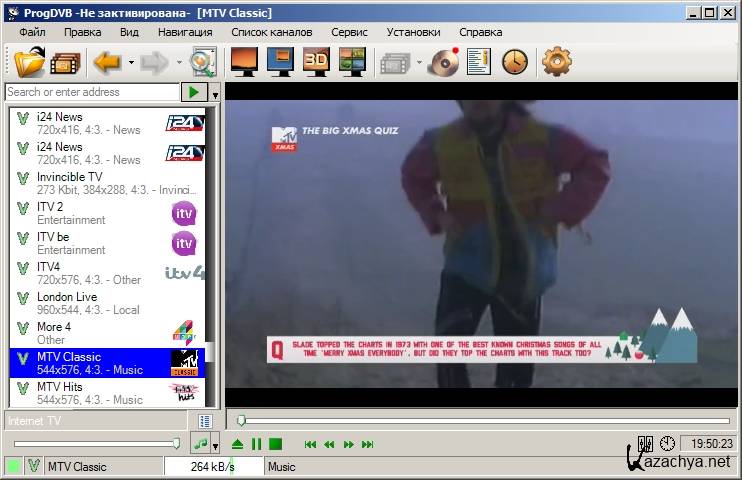Viewport: 742px width, 480px height.
Task: Click the search or enter address field
Action: 90,92
